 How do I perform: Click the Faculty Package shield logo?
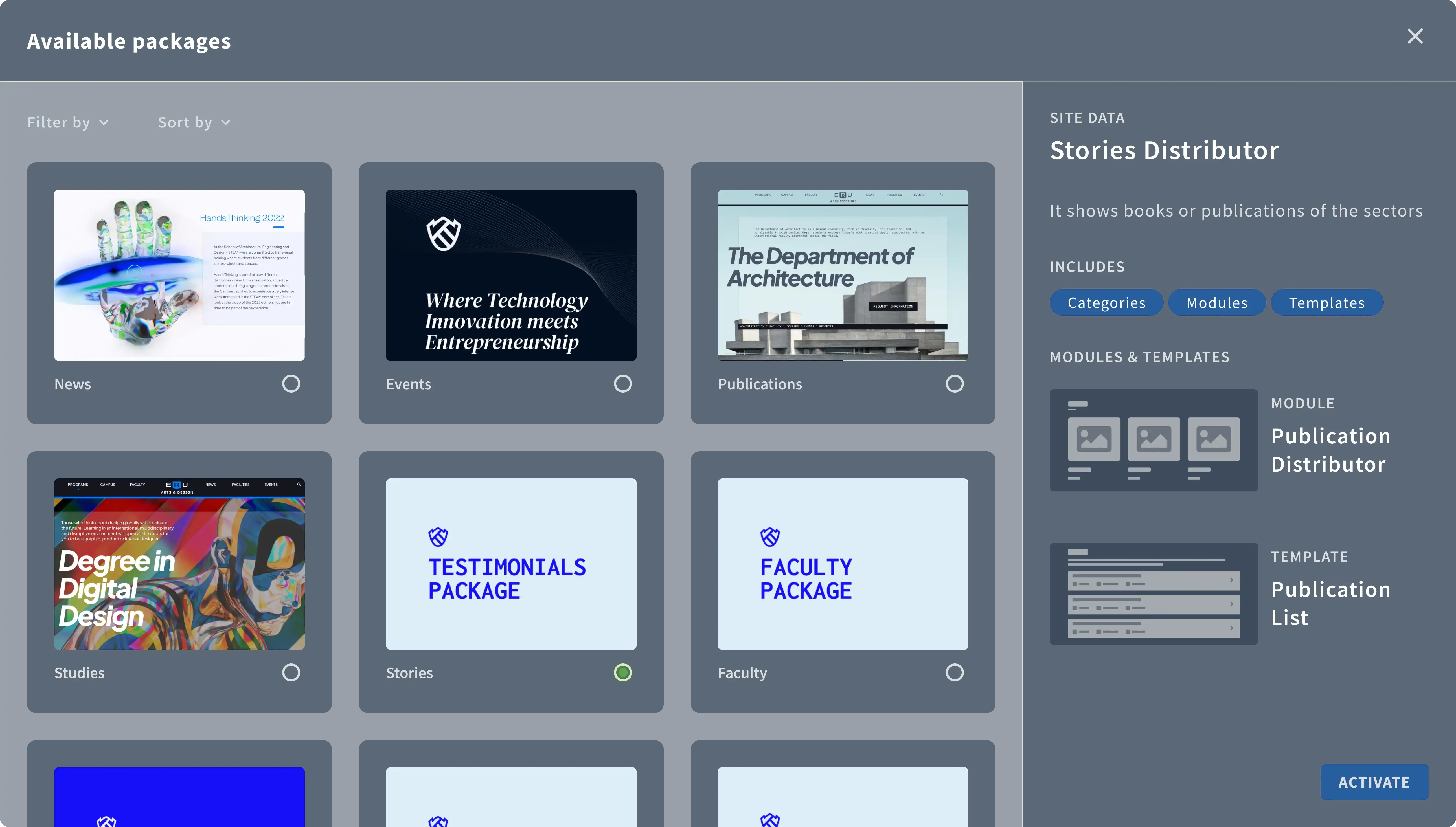pos(770,537)
